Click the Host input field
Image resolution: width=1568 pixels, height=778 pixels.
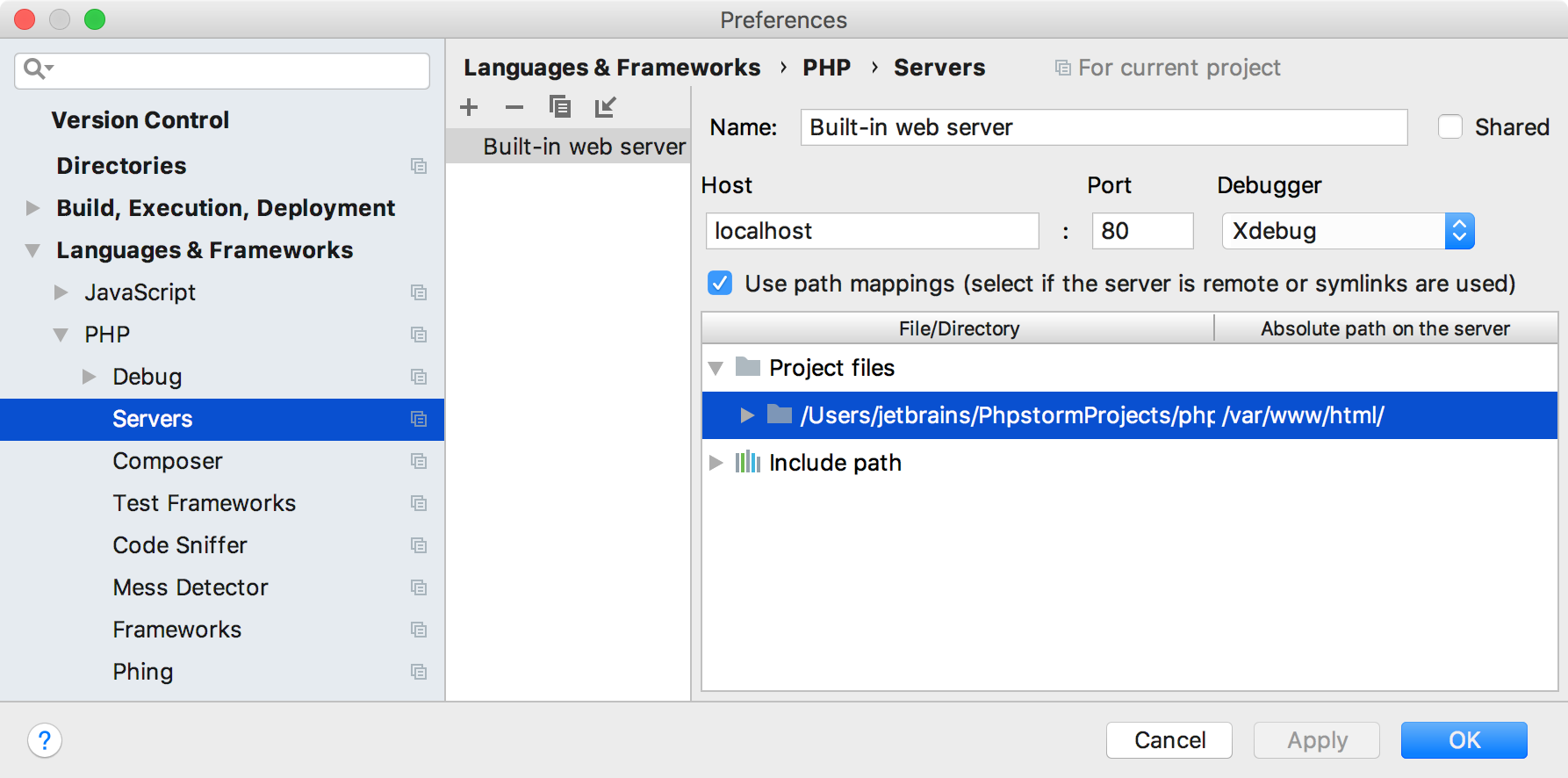pos(872,231)
